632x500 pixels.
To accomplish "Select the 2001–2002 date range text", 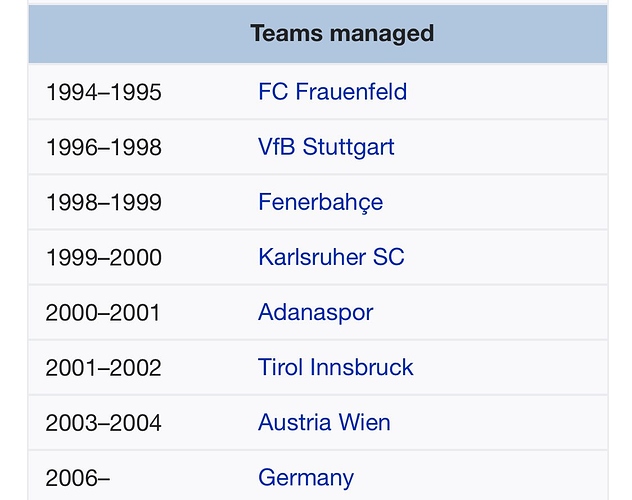I will coord(103,367).
